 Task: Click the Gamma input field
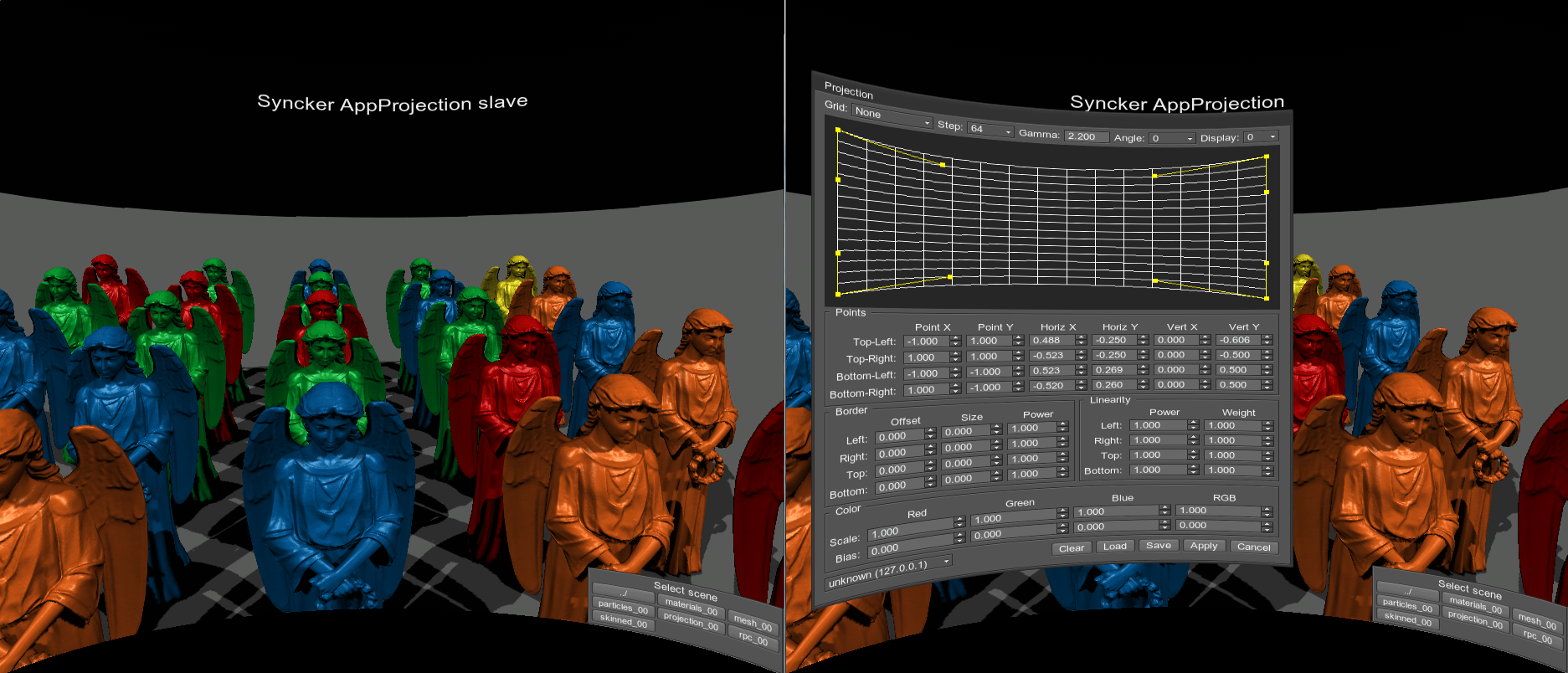tap(1086, 136)
